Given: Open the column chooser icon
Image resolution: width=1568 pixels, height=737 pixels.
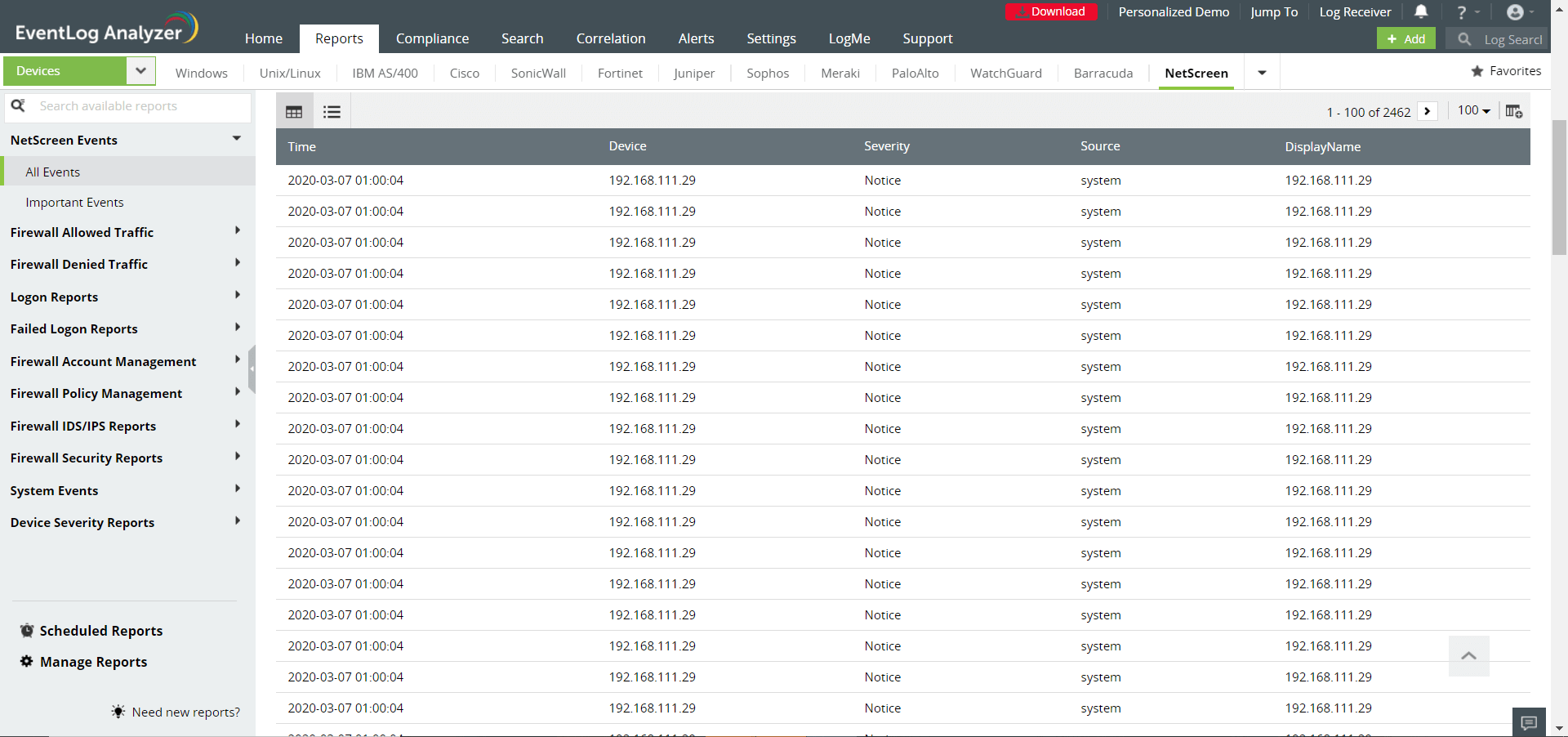Looking at the screenshot, I should [1514, 111].
